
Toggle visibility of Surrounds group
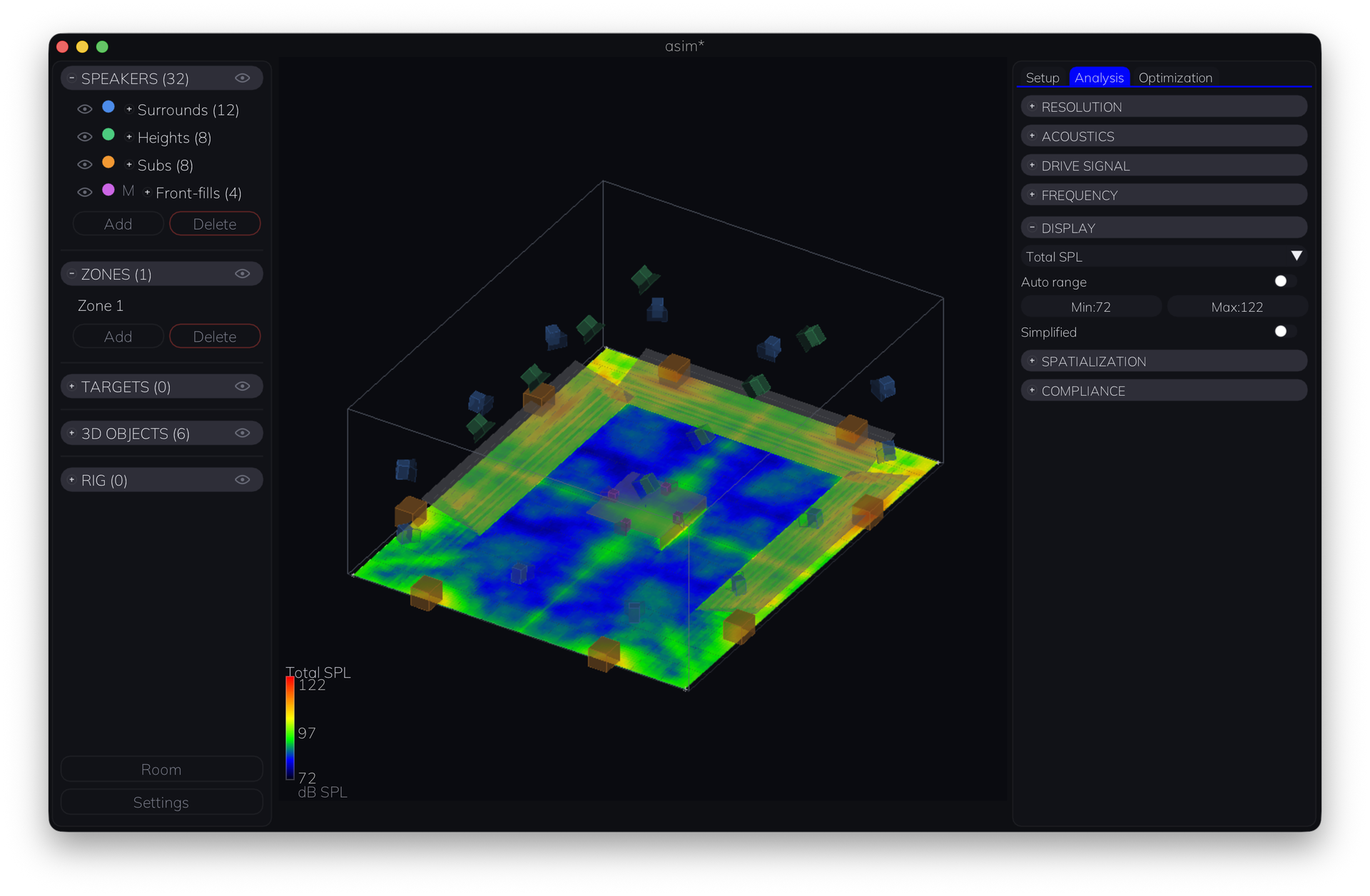click(x=85, y=109)
